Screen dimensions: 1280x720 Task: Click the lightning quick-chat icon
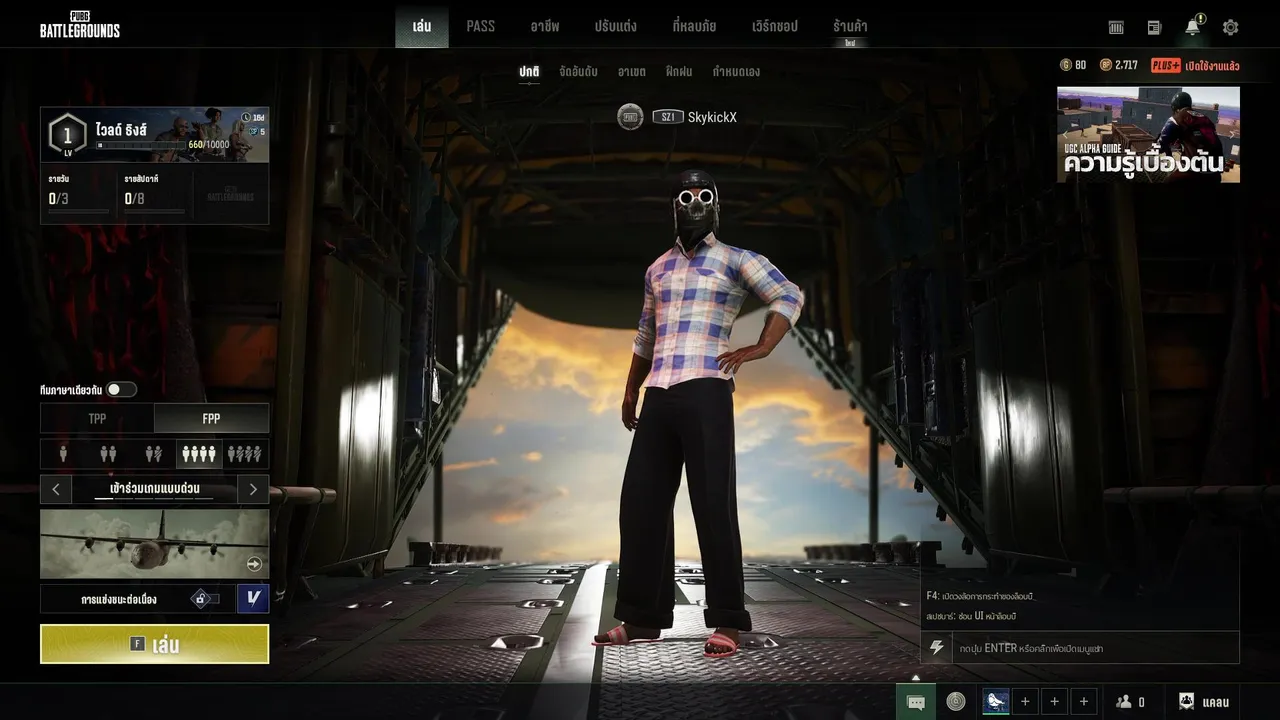937,648
